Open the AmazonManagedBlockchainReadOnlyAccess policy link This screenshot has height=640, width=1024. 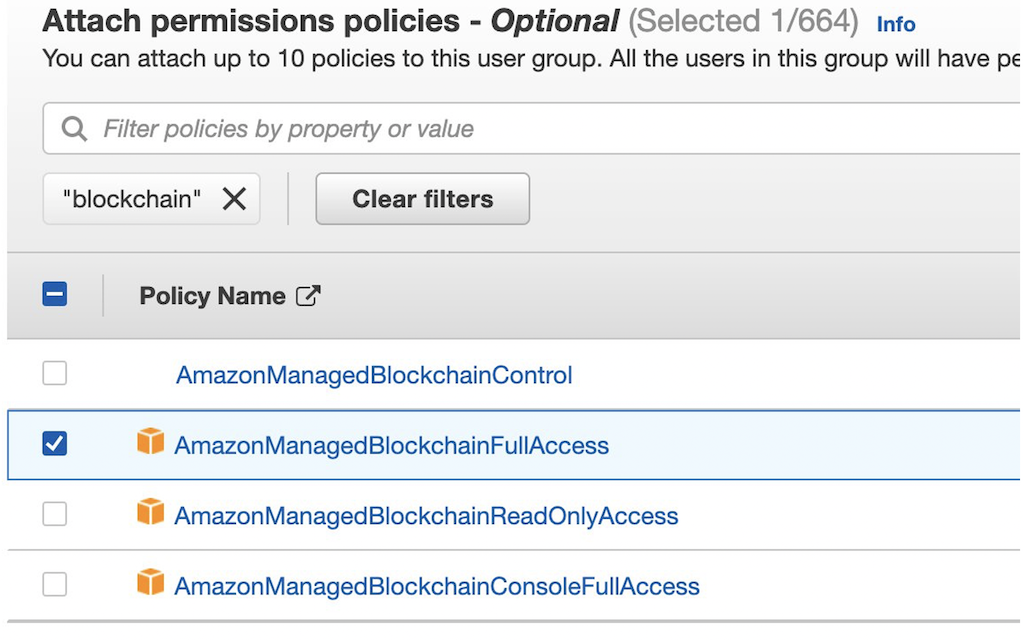(x=426, y=516)
